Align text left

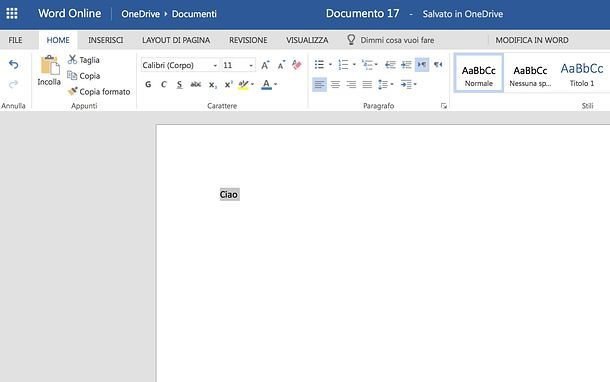click(319, 84)
